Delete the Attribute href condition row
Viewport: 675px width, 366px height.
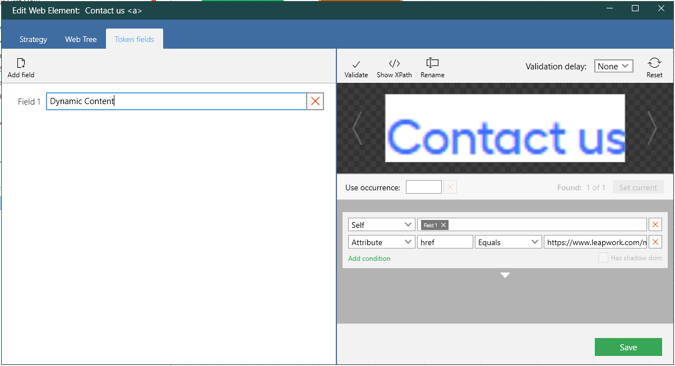[x=655, y=242]
